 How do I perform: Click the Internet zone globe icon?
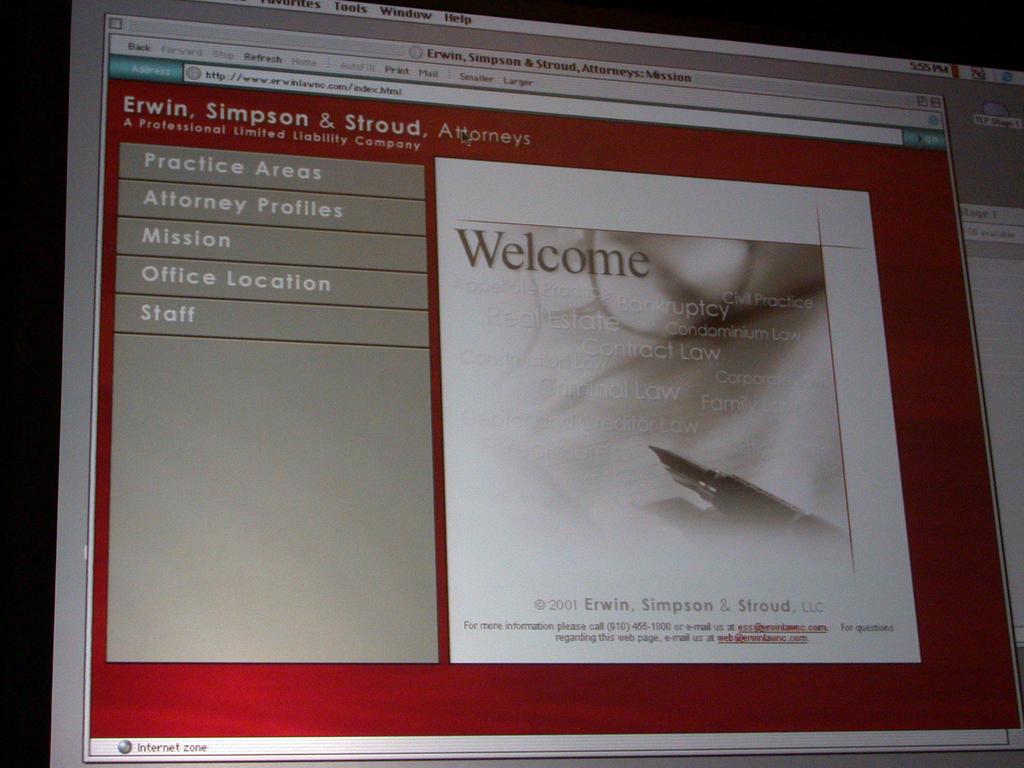click(x=124, y=746)
